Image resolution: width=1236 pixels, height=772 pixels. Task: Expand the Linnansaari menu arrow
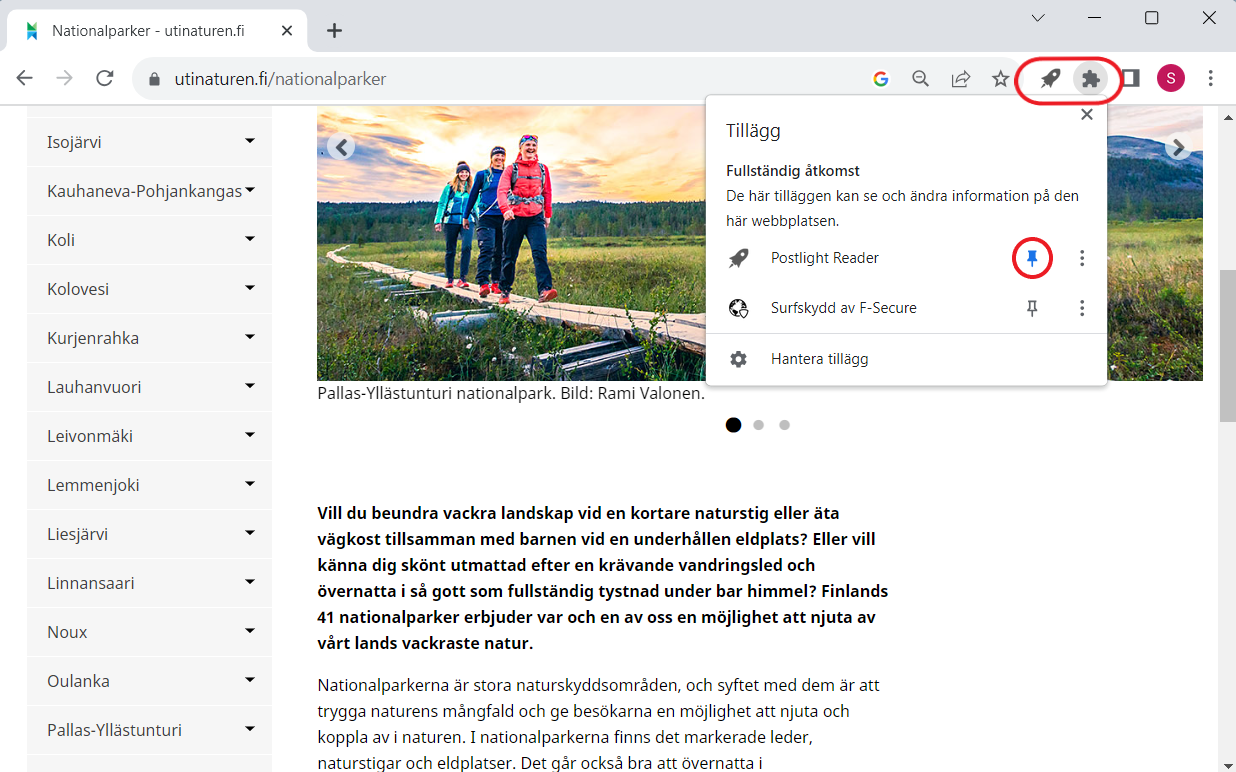coord(250,582)
